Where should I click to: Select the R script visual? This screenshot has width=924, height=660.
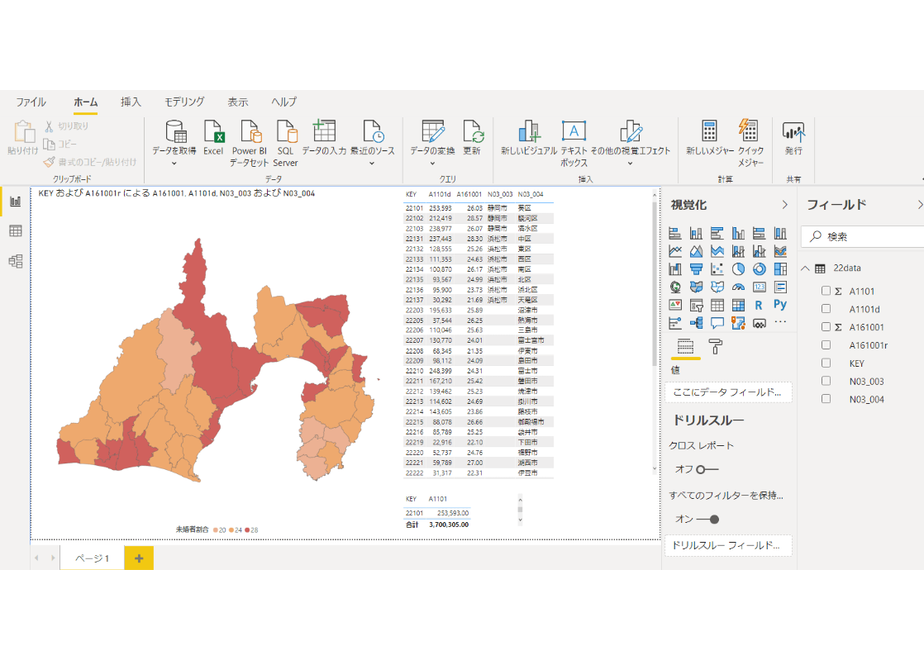click(x=759, y=305)
